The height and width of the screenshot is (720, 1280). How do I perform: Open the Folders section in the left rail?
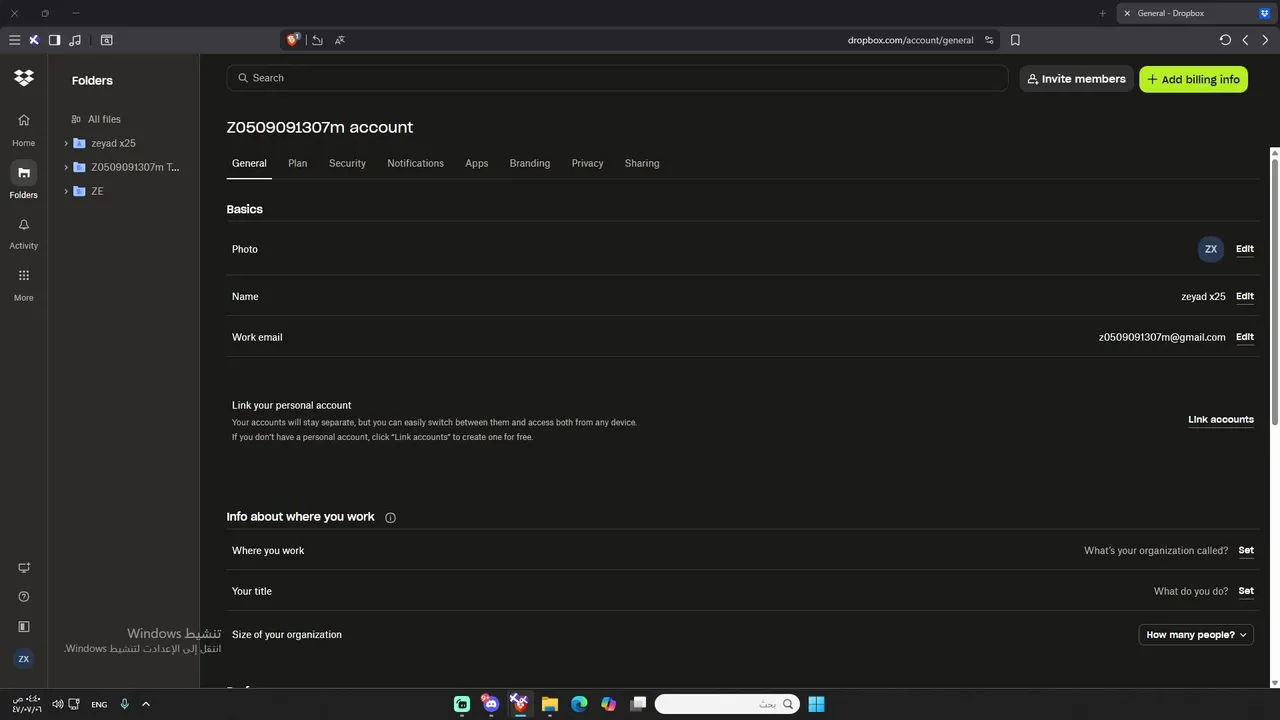pyautogui.click(x=23, y=180)
